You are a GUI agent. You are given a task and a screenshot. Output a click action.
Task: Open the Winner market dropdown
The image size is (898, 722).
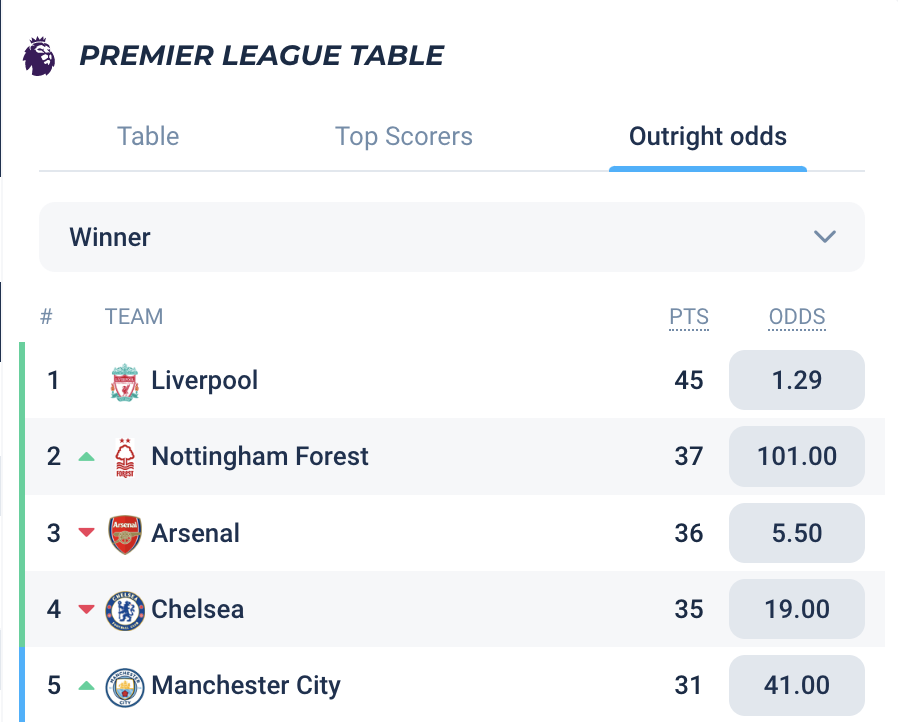451,237
